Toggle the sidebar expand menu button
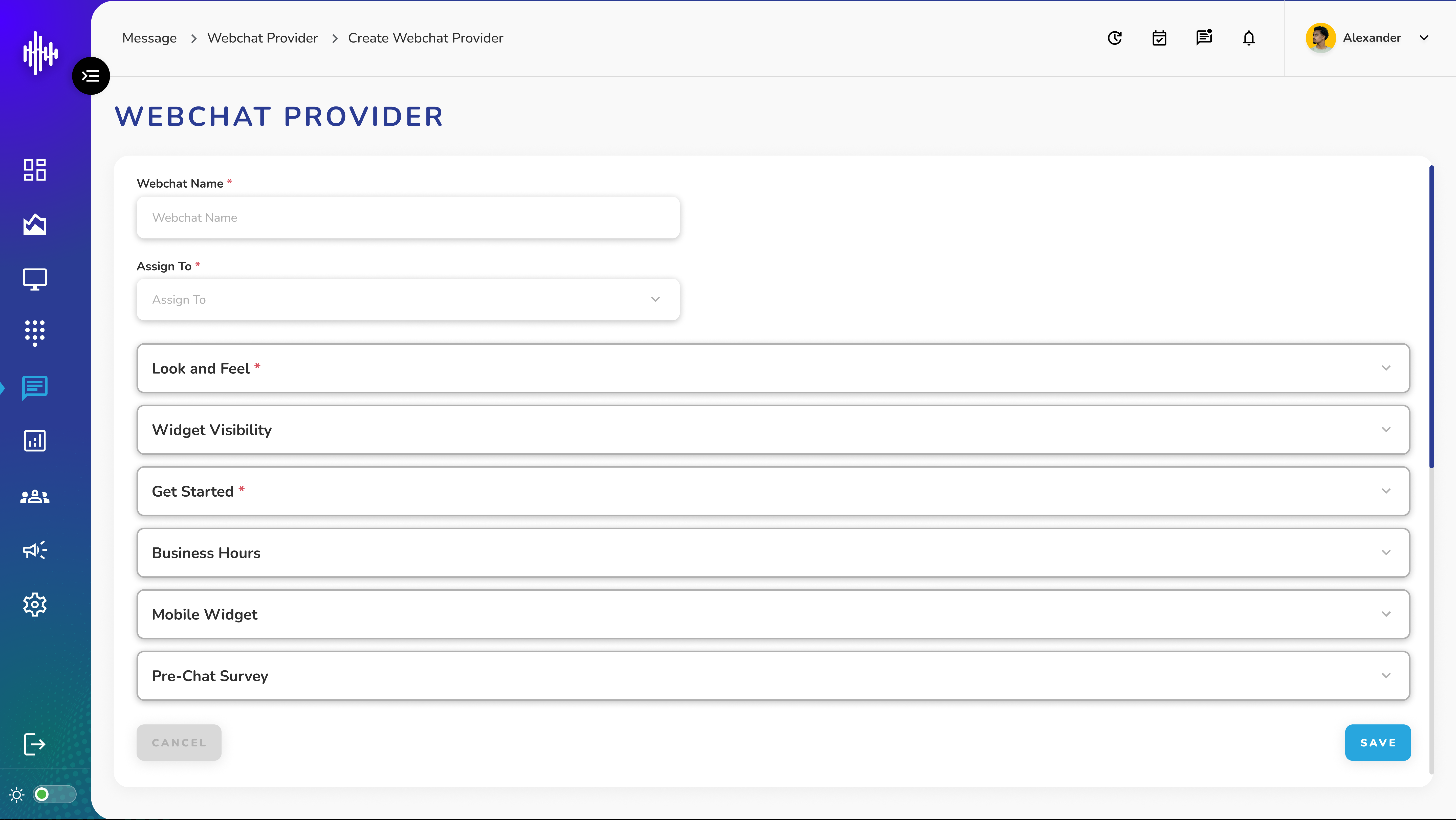This screenshot has width=1456, height=820. pyautogui.click(x=91, y=76)
